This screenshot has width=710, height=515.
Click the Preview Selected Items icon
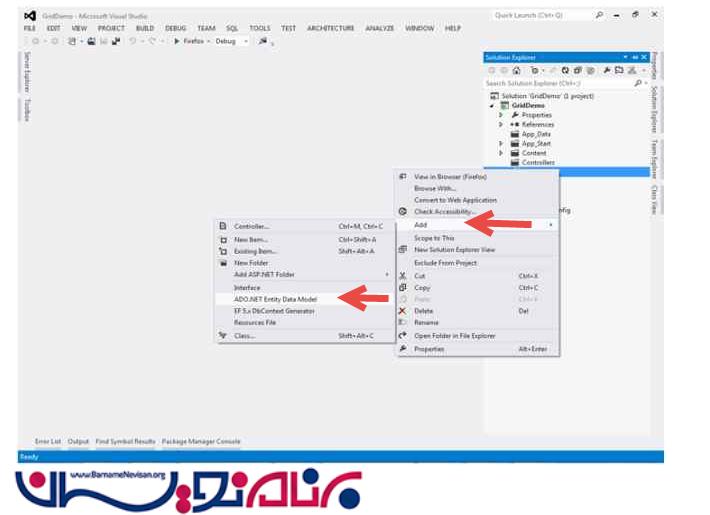pos(619,70)
